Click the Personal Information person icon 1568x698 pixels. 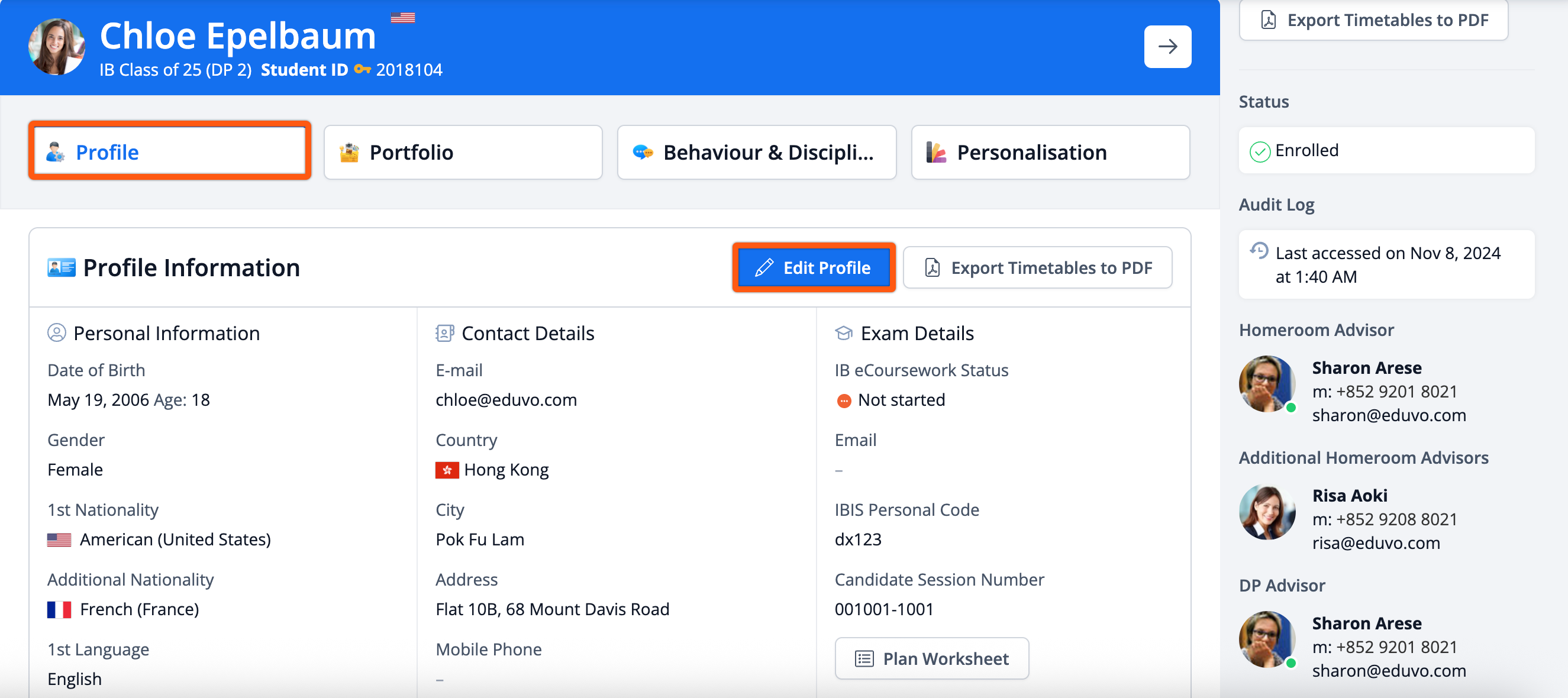pyautogui.click(x=57, y=333)
